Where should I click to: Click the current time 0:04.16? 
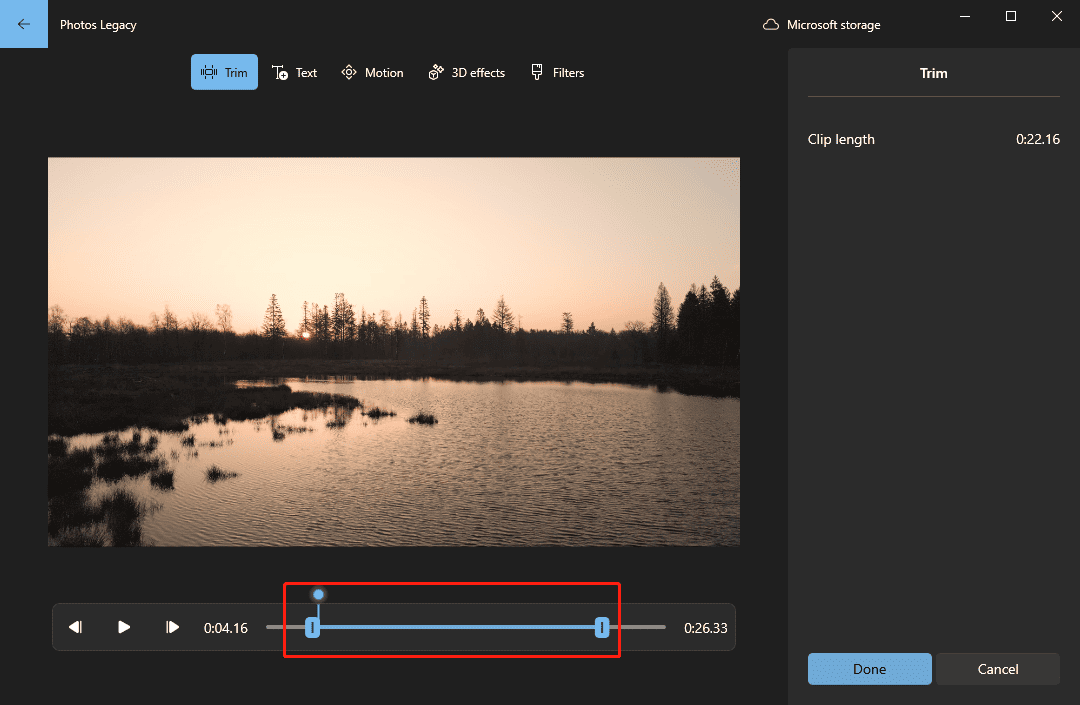[225, 628]
